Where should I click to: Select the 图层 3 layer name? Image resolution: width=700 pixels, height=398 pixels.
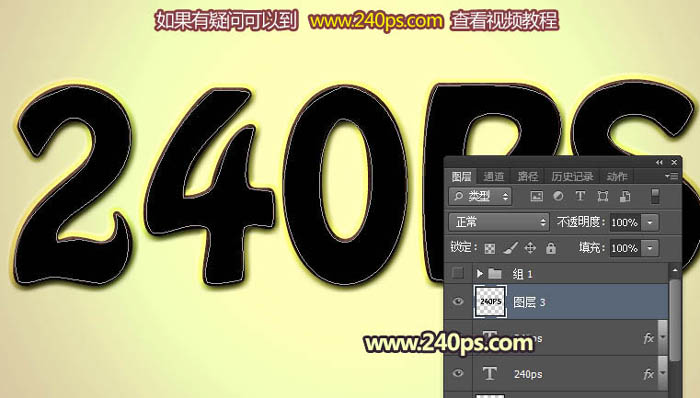point(529,302)
